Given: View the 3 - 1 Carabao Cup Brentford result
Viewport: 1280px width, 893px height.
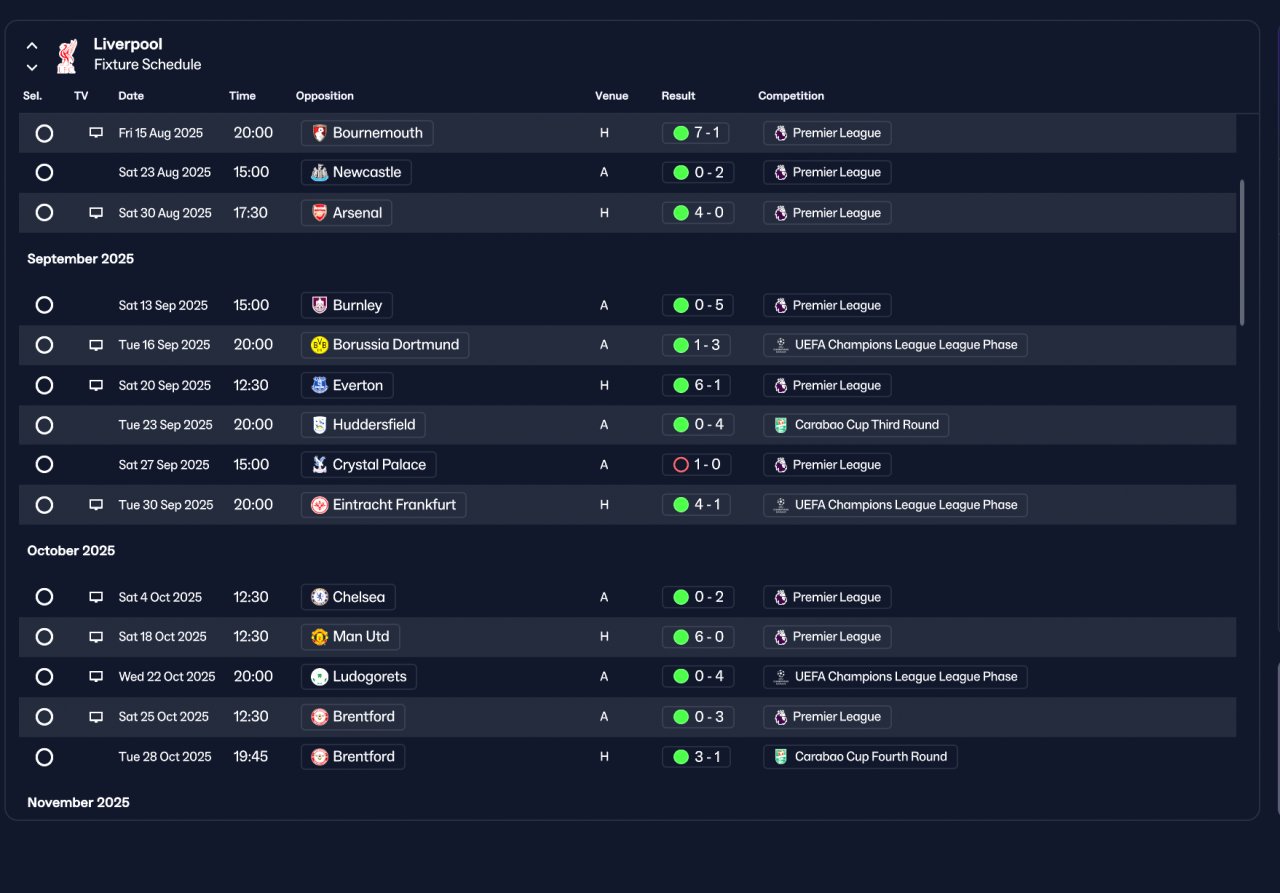Looking at the screenshot, I should tap(696, 757).
